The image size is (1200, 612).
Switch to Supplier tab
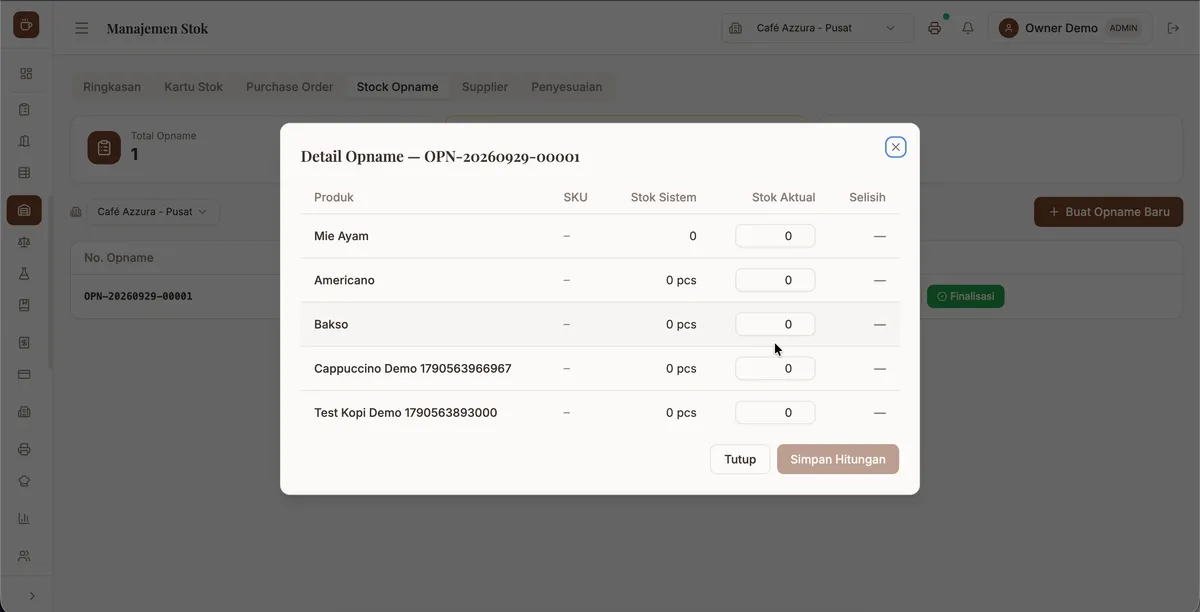point(485,87)
